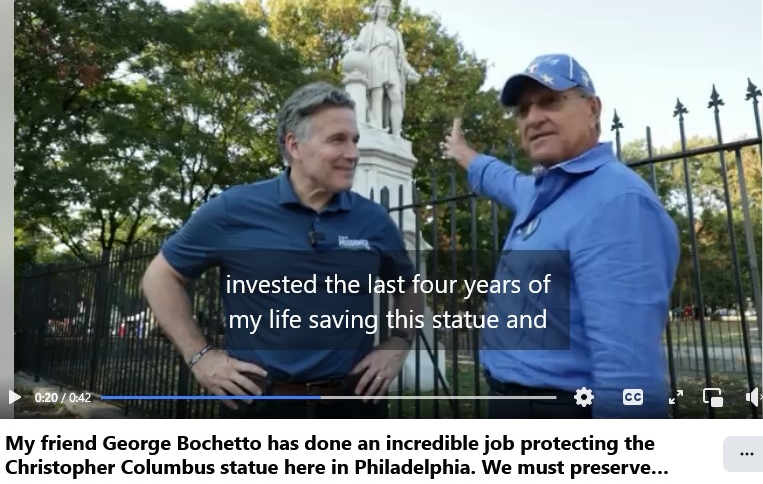Screen dimensions: 763x484
Task: Open the post text about George Bochetto
Action: (337, 455)
